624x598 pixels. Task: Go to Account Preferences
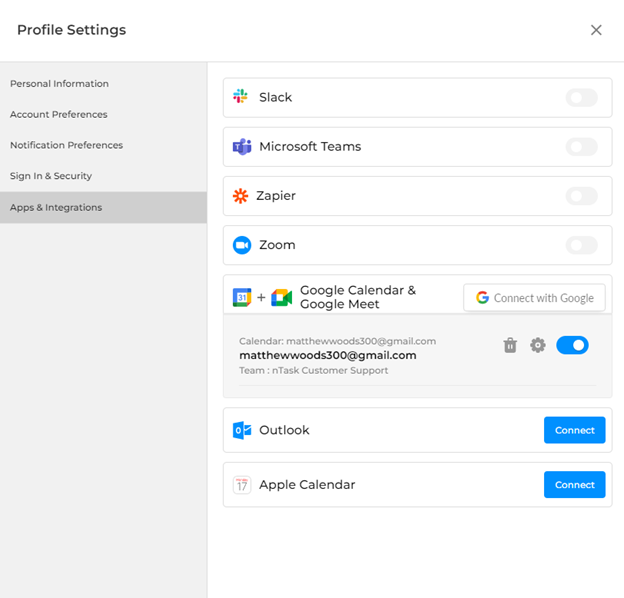pyautogui.click(x=58, y=114)
